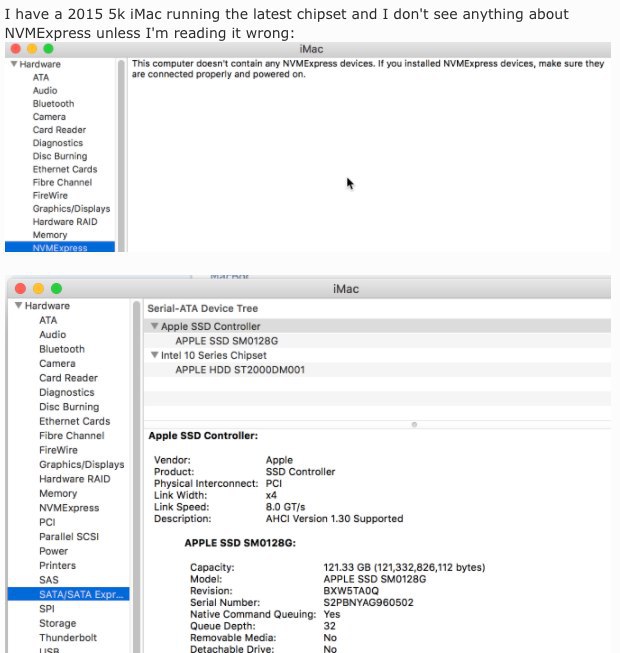Screen dimensions: 620x653
Task: Select Apple SSD Controller row in device tree
Action: [377, 326]
